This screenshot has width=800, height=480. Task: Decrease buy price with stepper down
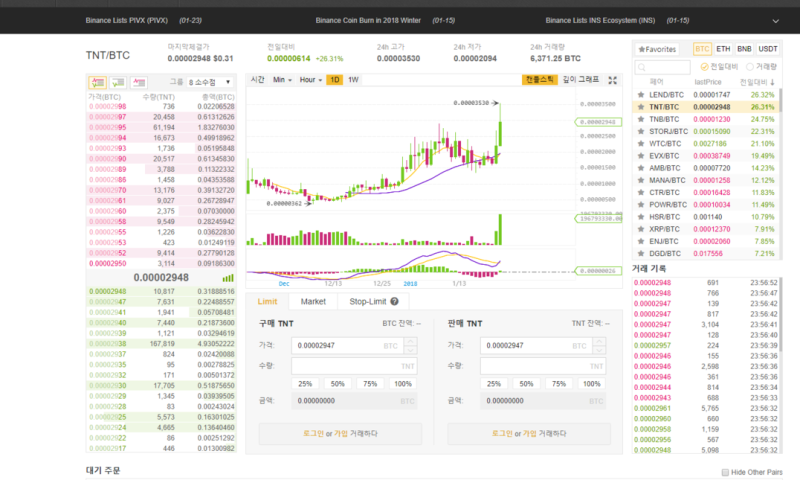[x=411, y=350]
